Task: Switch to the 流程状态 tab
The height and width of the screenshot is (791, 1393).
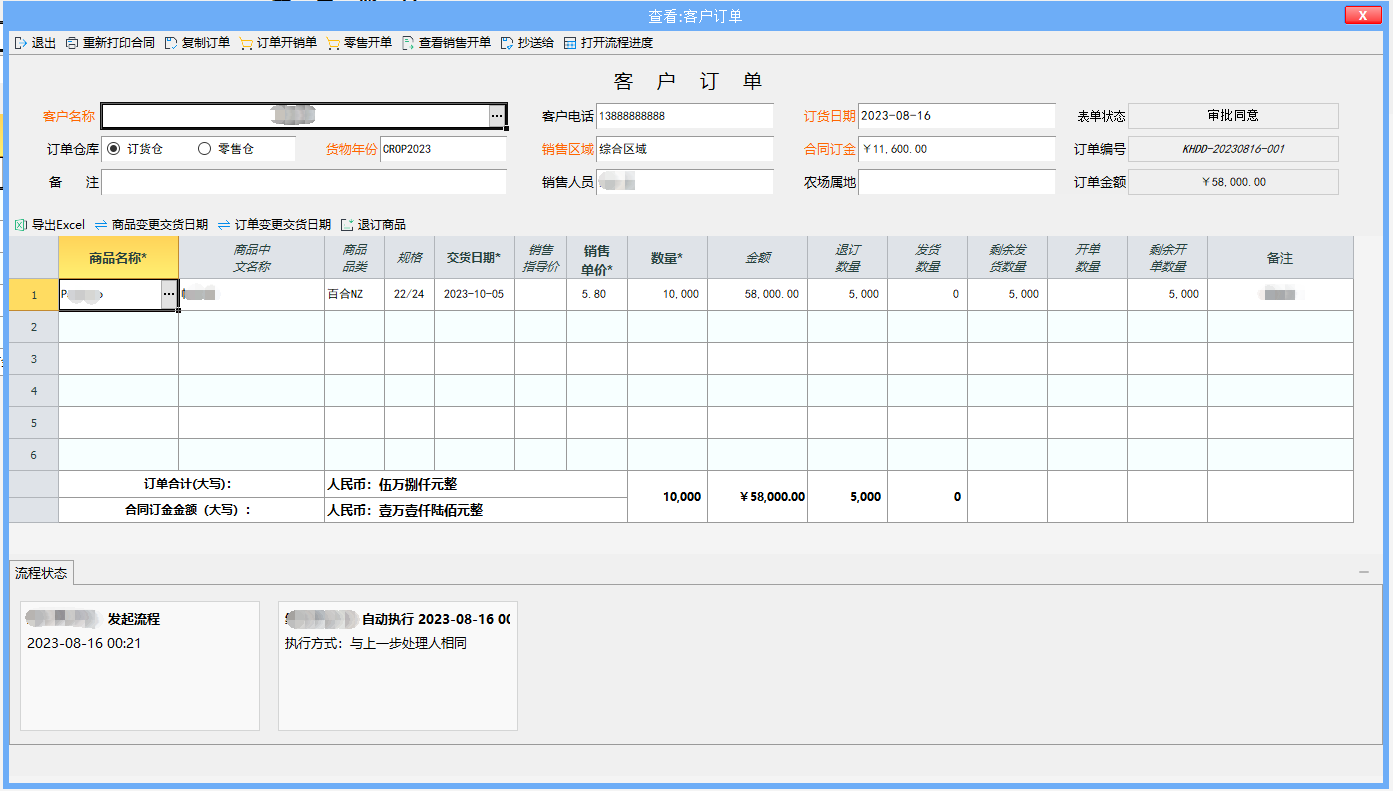Action: 41,573
